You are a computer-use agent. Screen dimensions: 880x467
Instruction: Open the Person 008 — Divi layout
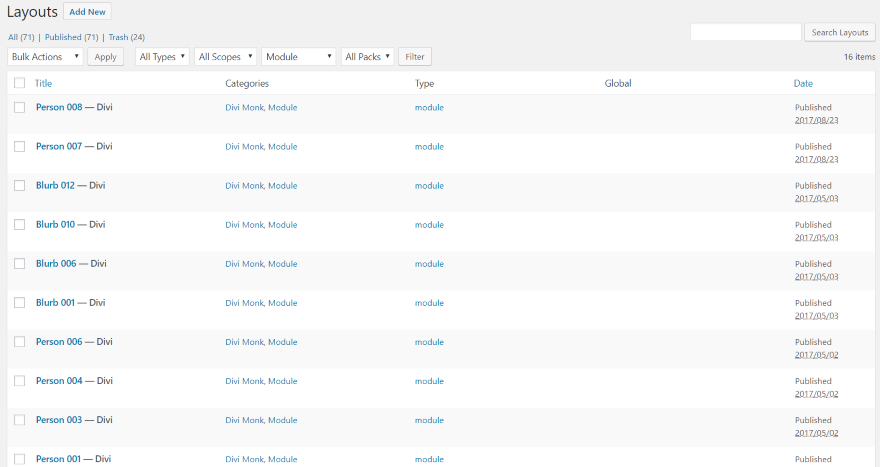pos(59,107)
